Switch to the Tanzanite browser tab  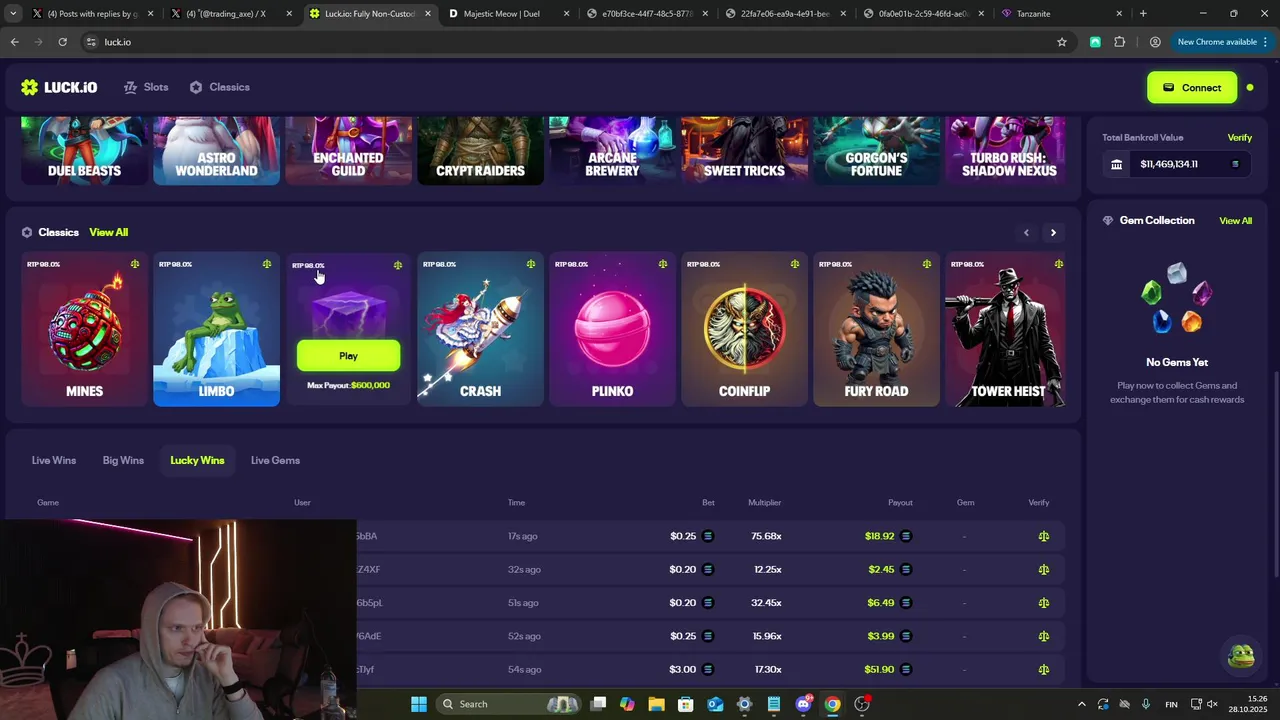[x=1060, y=14]
